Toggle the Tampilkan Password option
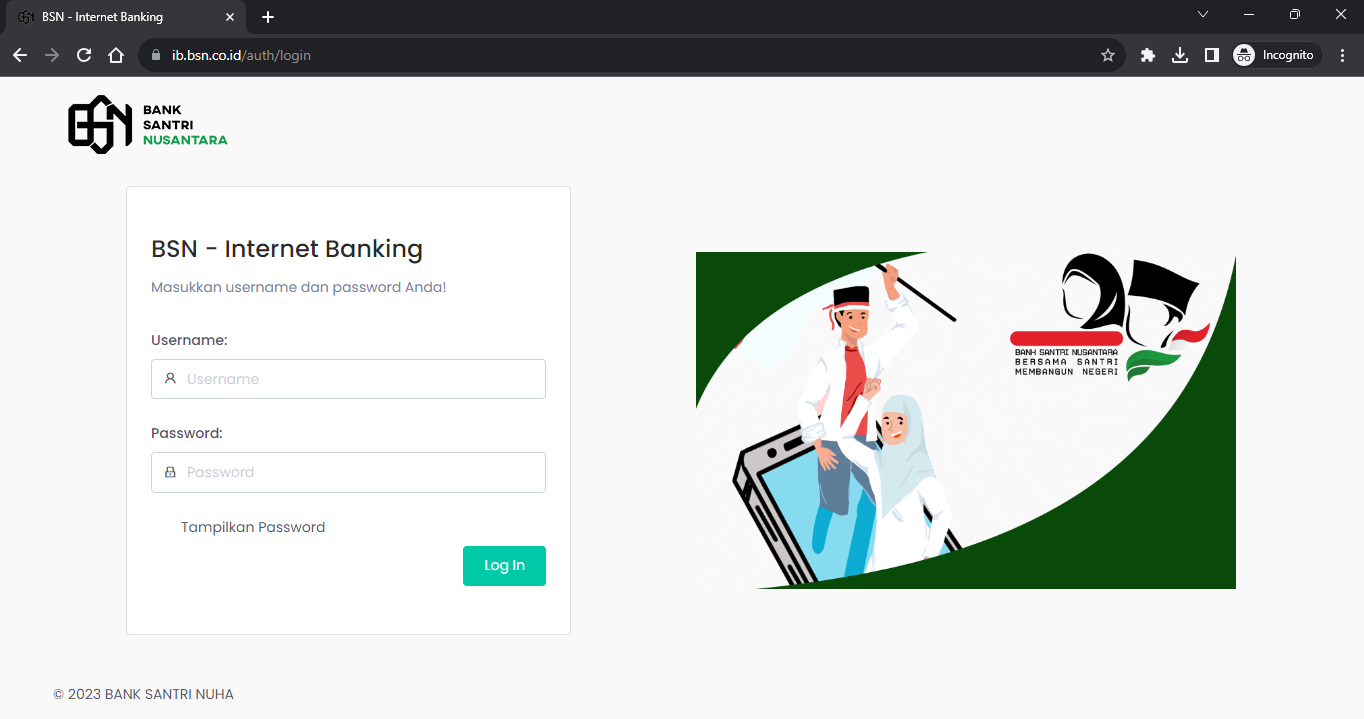 (253, 527)
